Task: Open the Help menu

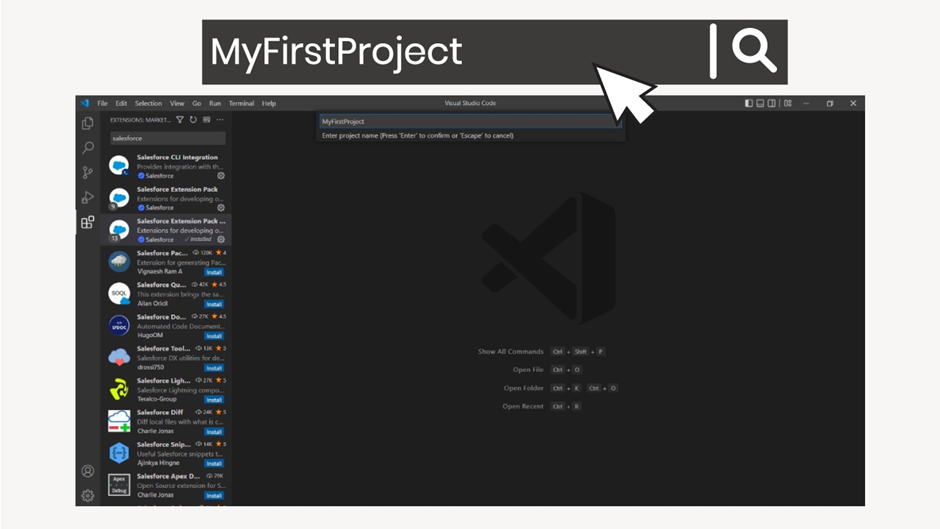Action: pos(269,103)
